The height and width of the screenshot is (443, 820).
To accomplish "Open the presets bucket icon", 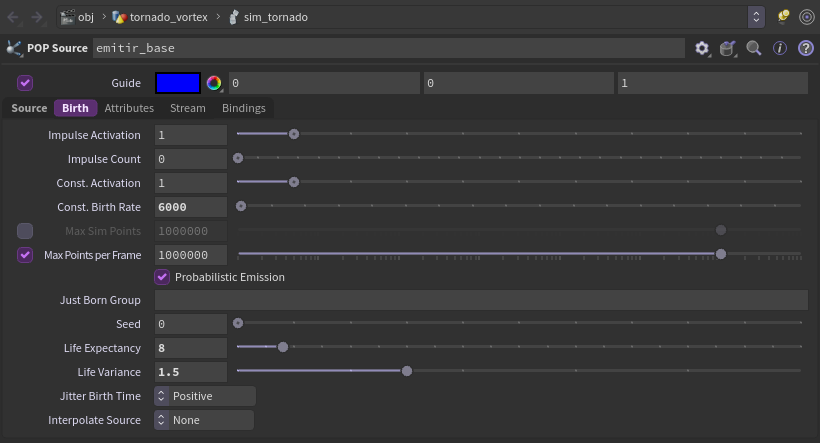I will (x=727, y=48).
